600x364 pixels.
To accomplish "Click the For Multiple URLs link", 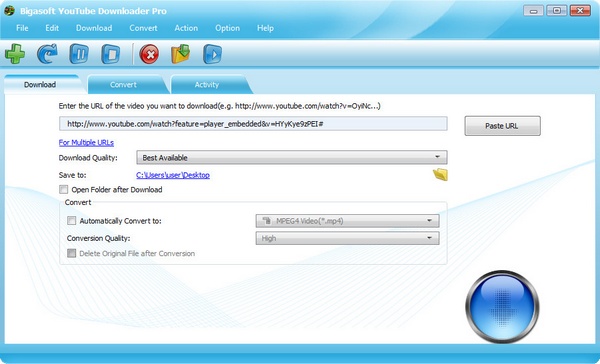I will pos(86,142).
